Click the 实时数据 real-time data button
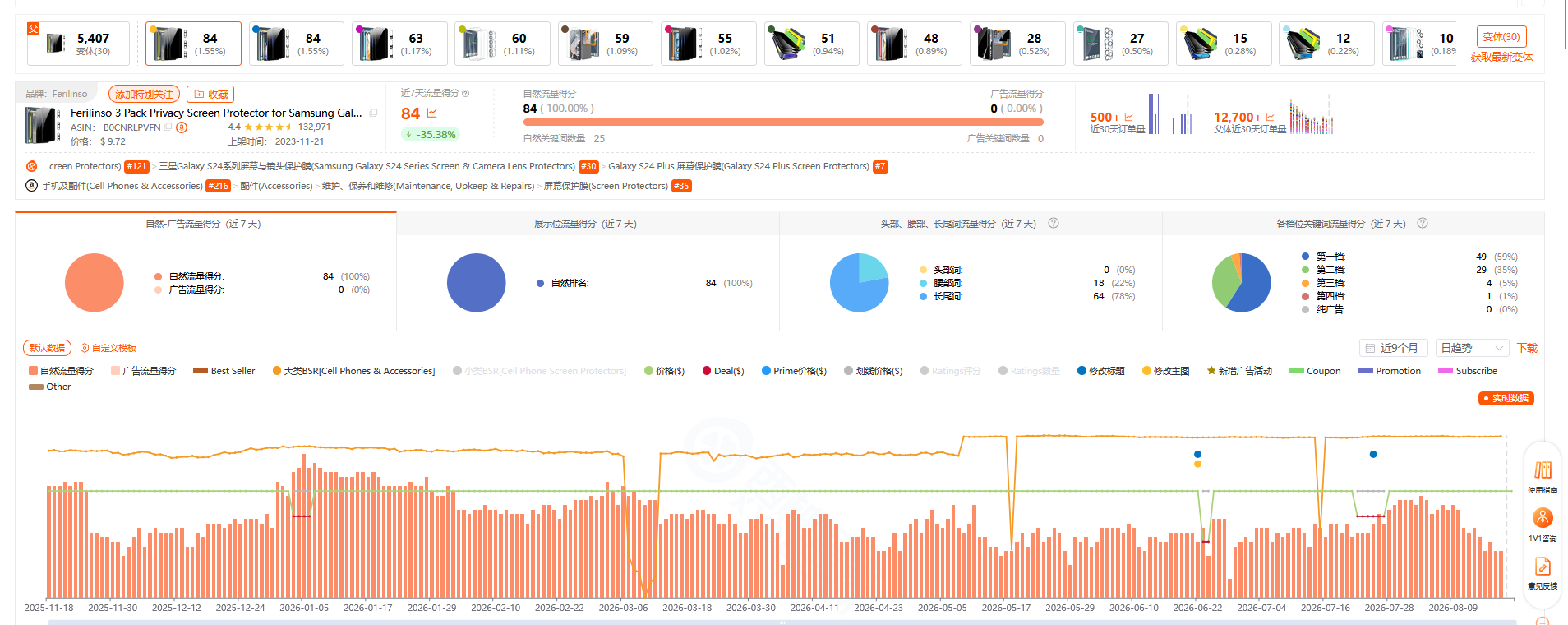The height and width of the screenshot is (625, 1568). pos(1506,398)
